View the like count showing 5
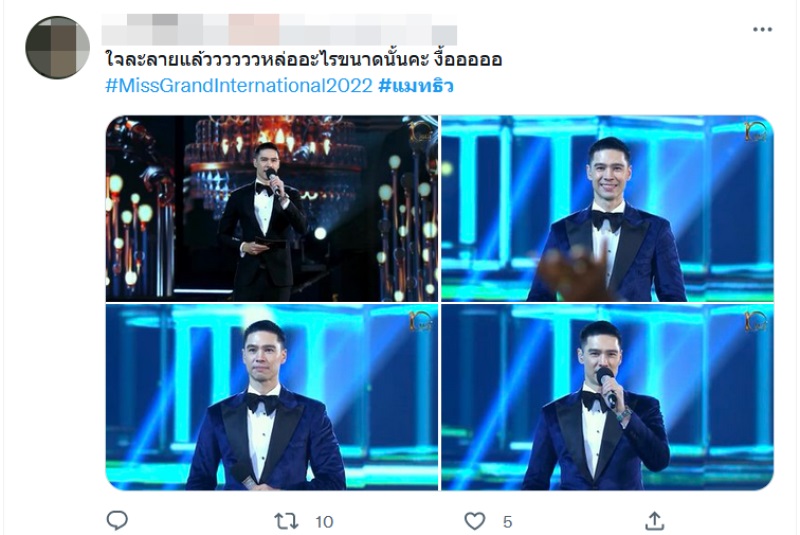This screenshot has height=535, width=800. point(507,522)
